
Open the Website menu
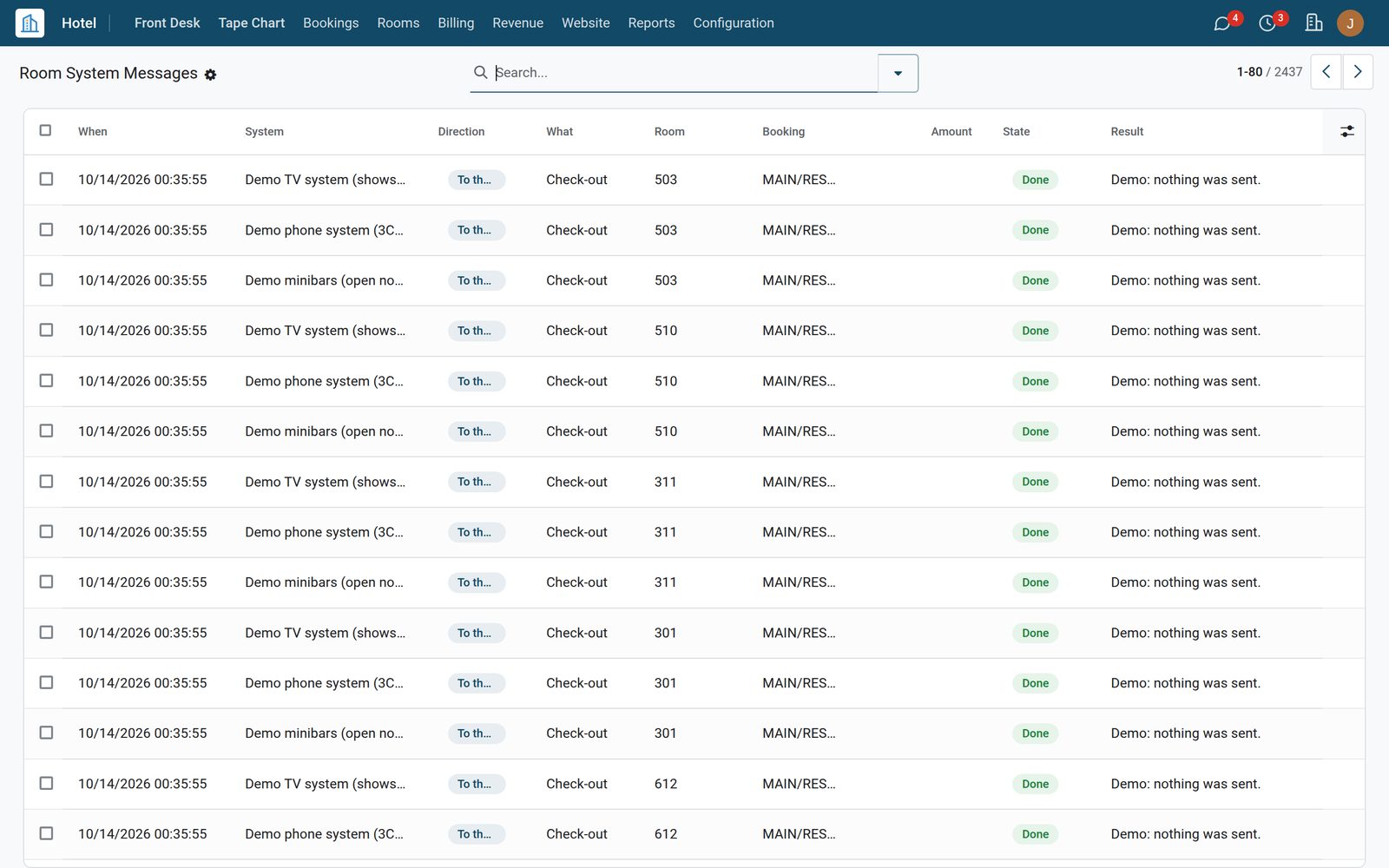pos(586,23)
